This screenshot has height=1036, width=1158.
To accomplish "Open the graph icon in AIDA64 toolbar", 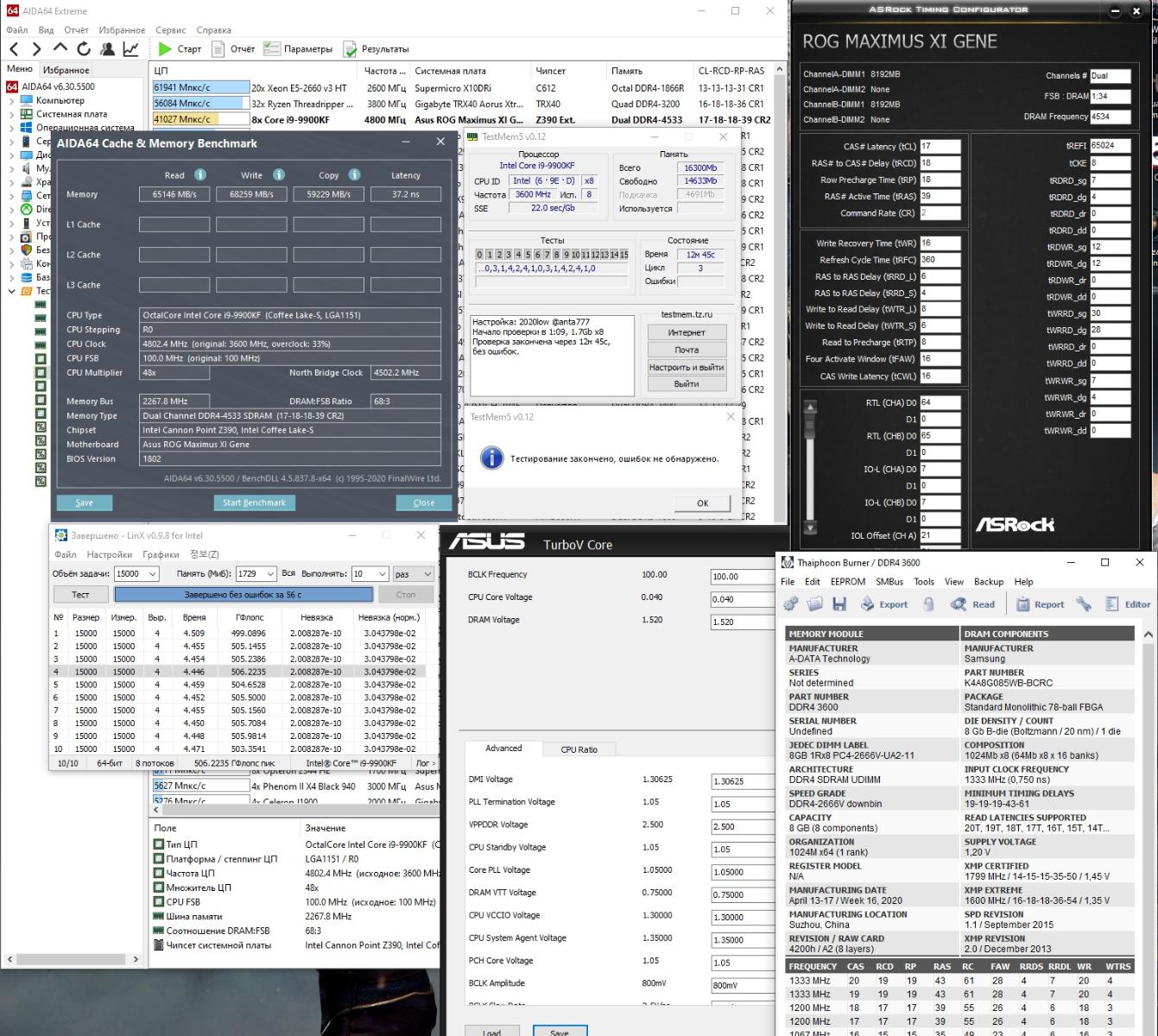I will click(x=130, y=49).
